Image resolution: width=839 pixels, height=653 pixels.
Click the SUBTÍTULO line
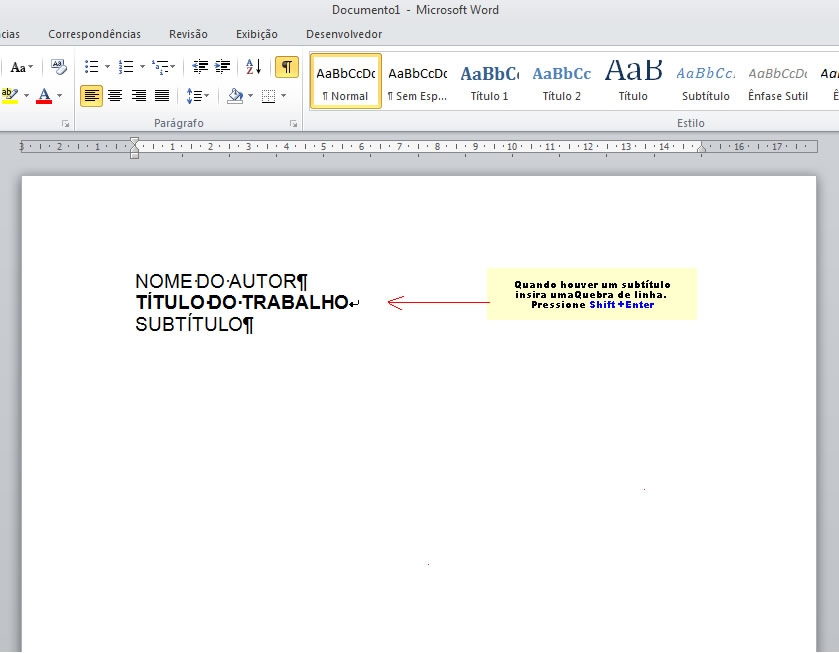194,324
